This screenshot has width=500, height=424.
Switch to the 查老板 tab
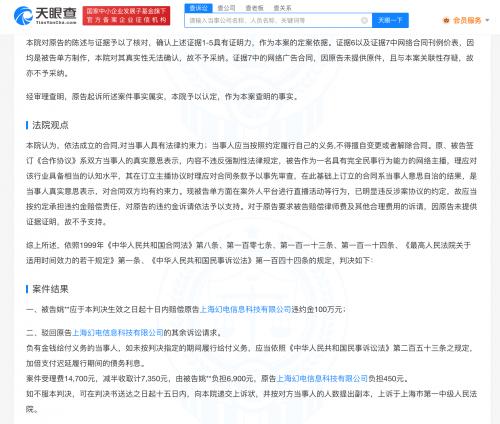click(254, 8)
